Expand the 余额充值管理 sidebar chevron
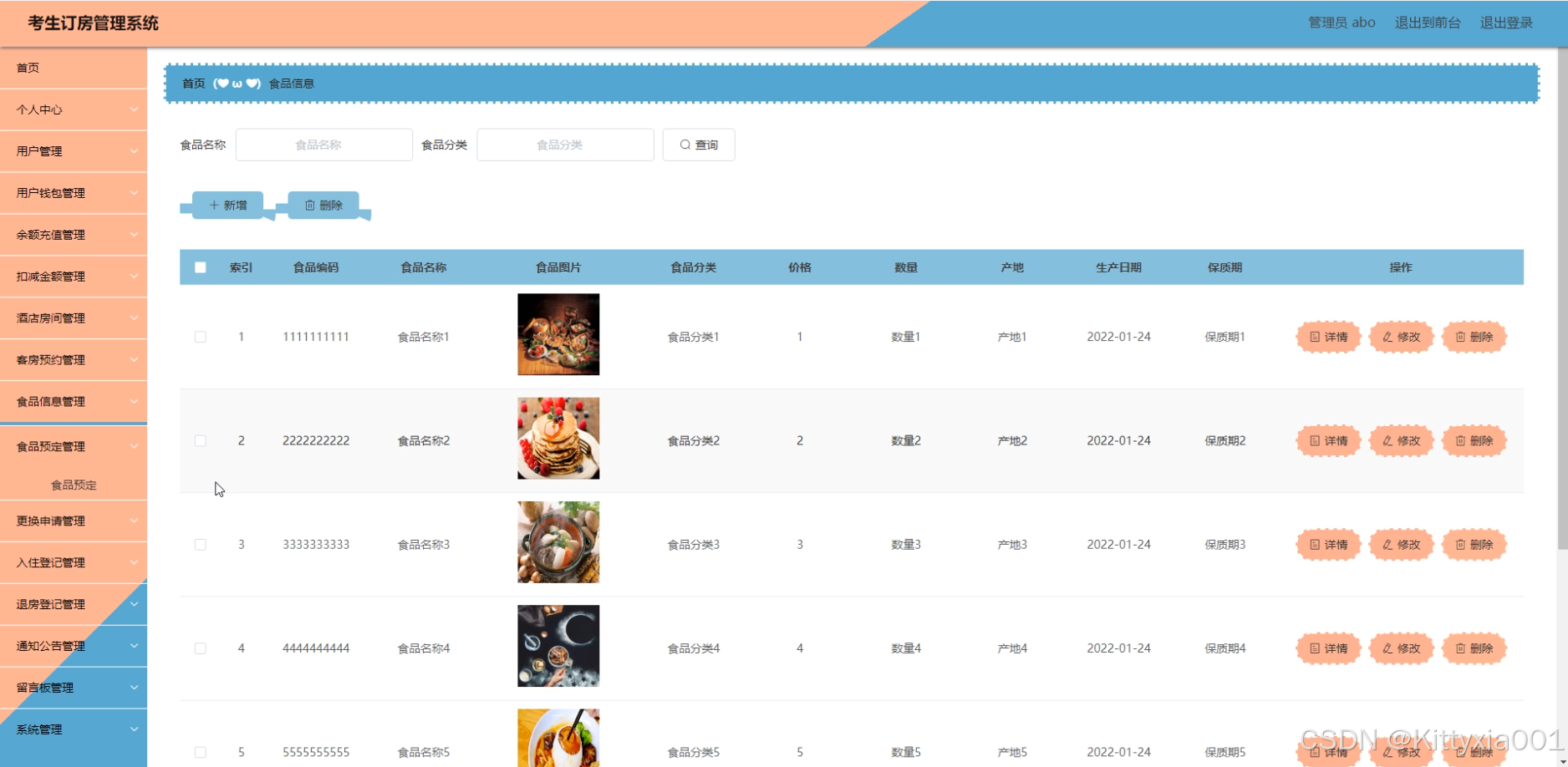The width and height of the screenshot is (1568, 767). click(134, 235)
